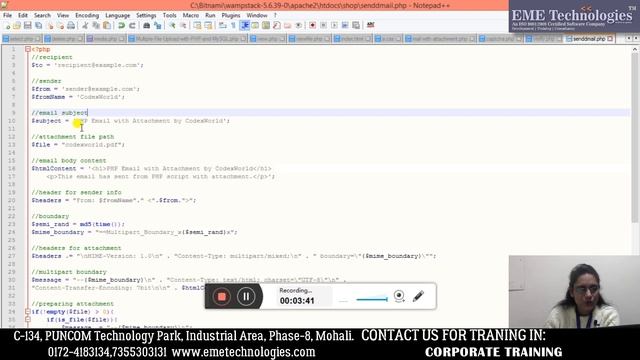Image resolution: width=640 pixels, height=360 pixels.
Task: Click the Save All toolbar icon
Action: click(38, 26)
